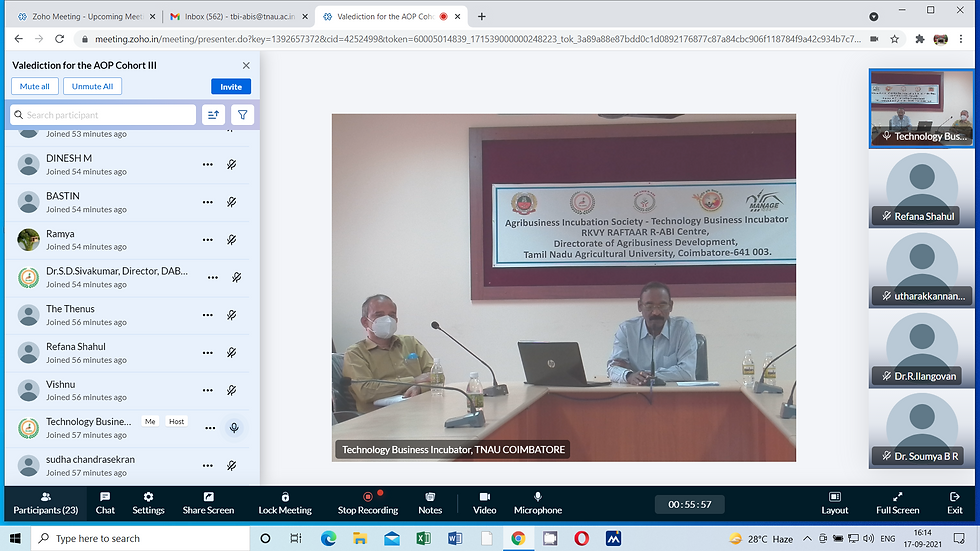Click the filter participants icon
Viewport: 980px width, 551px height.
pos(242,115)
